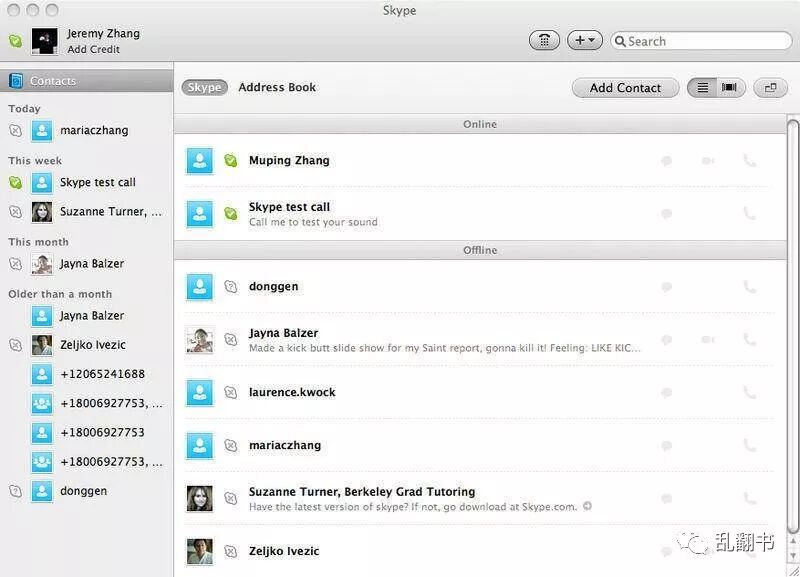The image size is (800, 577).
Task: Click call icon for mariaczhang contact row
Action: tap(749, 445)
